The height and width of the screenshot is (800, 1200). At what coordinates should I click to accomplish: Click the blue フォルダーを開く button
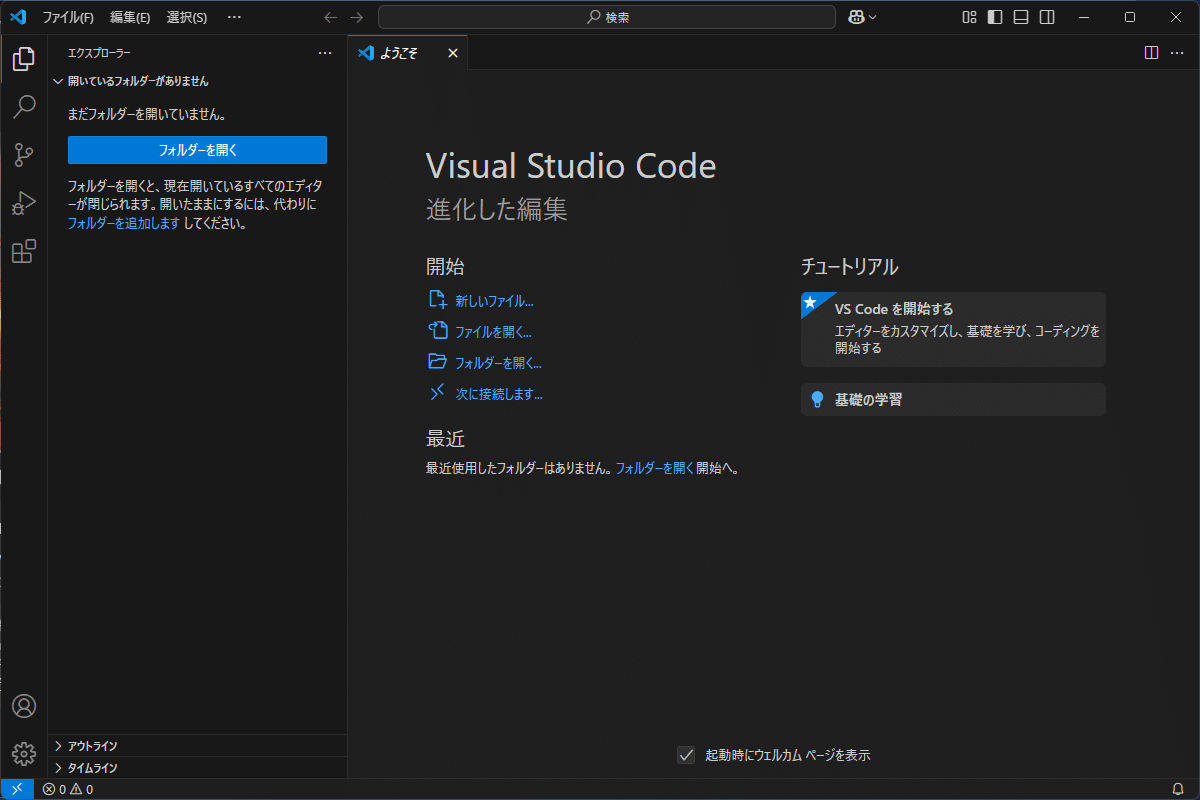pyautogui.click(x=197, y=150)
